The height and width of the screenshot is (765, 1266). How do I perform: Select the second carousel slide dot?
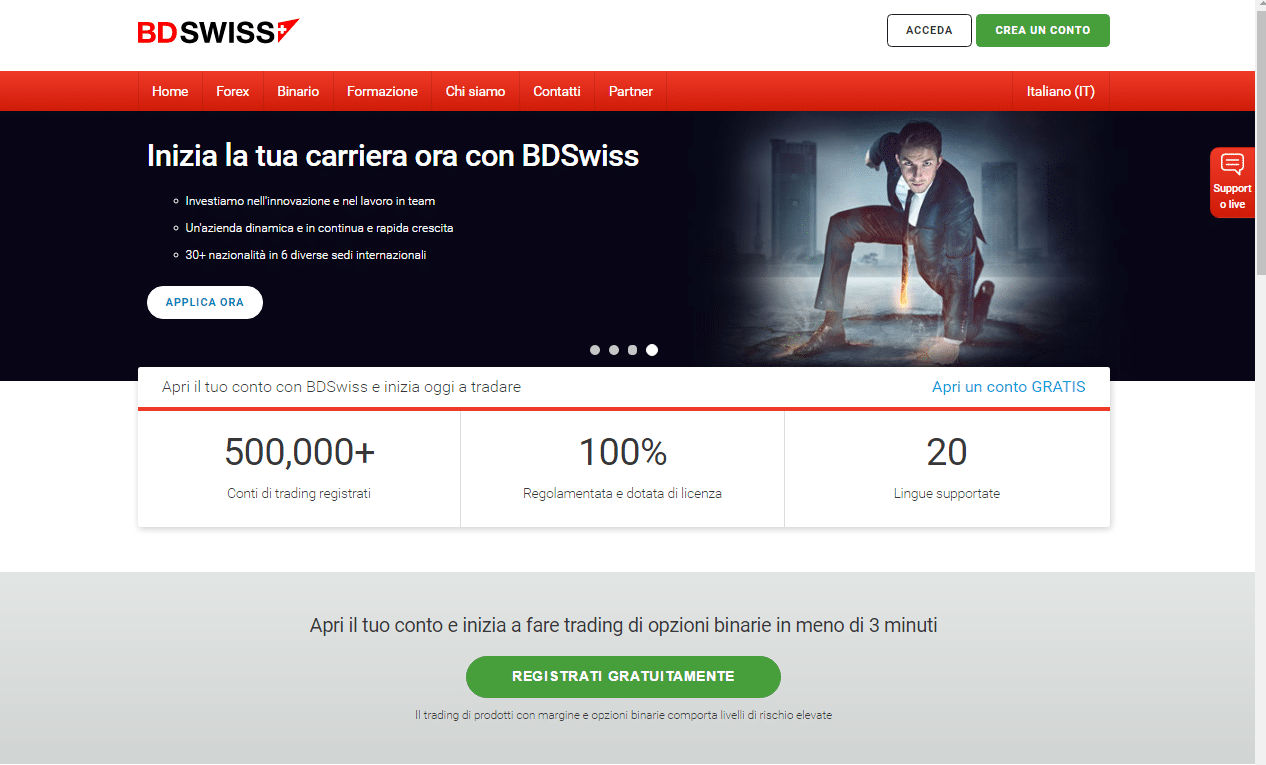(614, 350)
